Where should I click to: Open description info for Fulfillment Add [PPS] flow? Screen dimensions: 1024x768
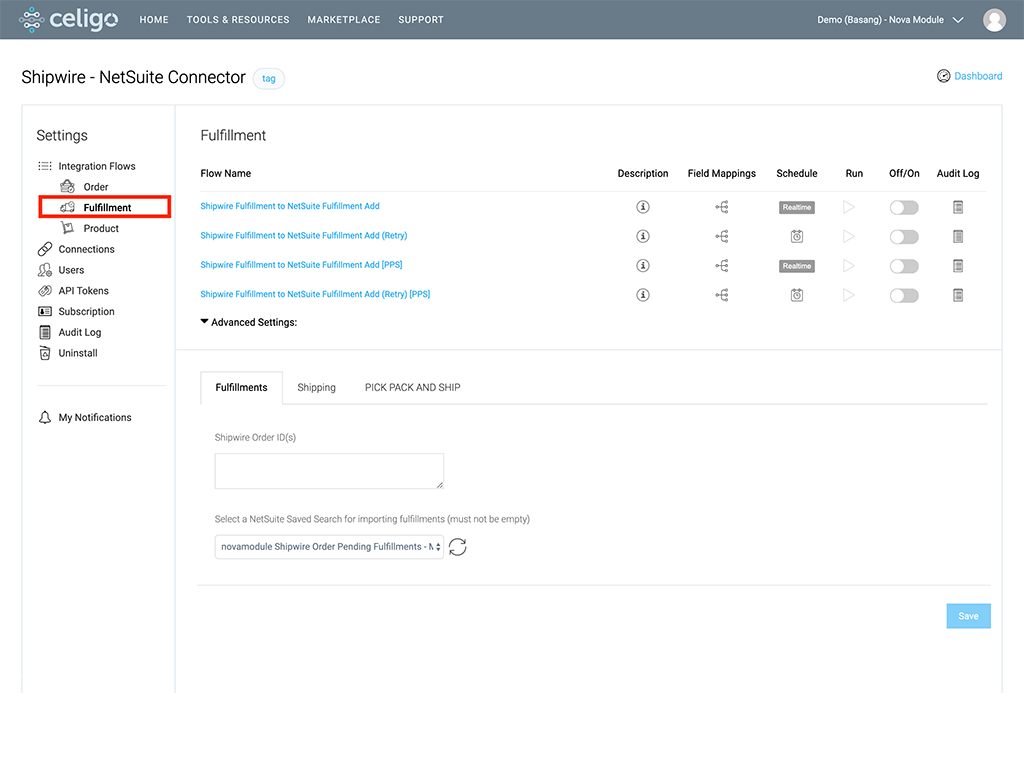pos(643,266)
